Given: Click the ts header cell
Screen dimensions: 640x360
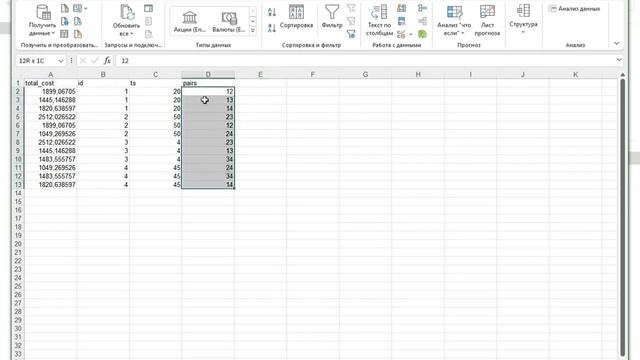Looking at the screenshot, I should click(x=156, y=83).
